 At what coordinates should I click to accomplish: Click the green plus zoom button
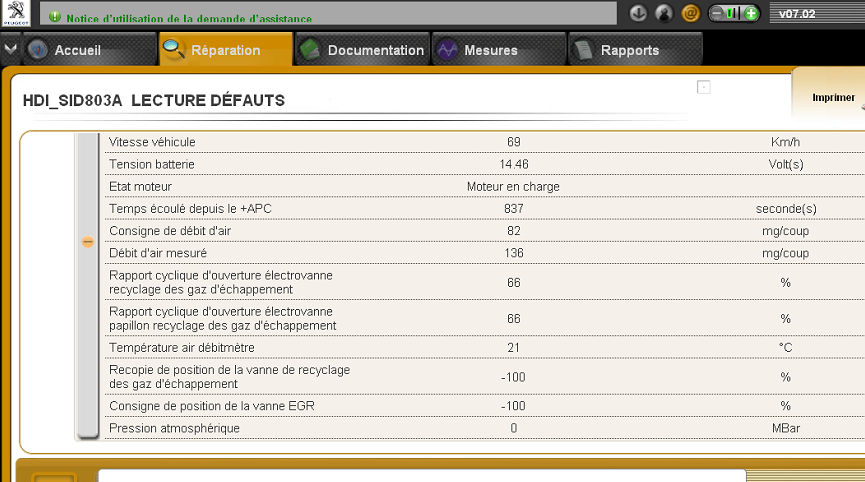point(751,13)
